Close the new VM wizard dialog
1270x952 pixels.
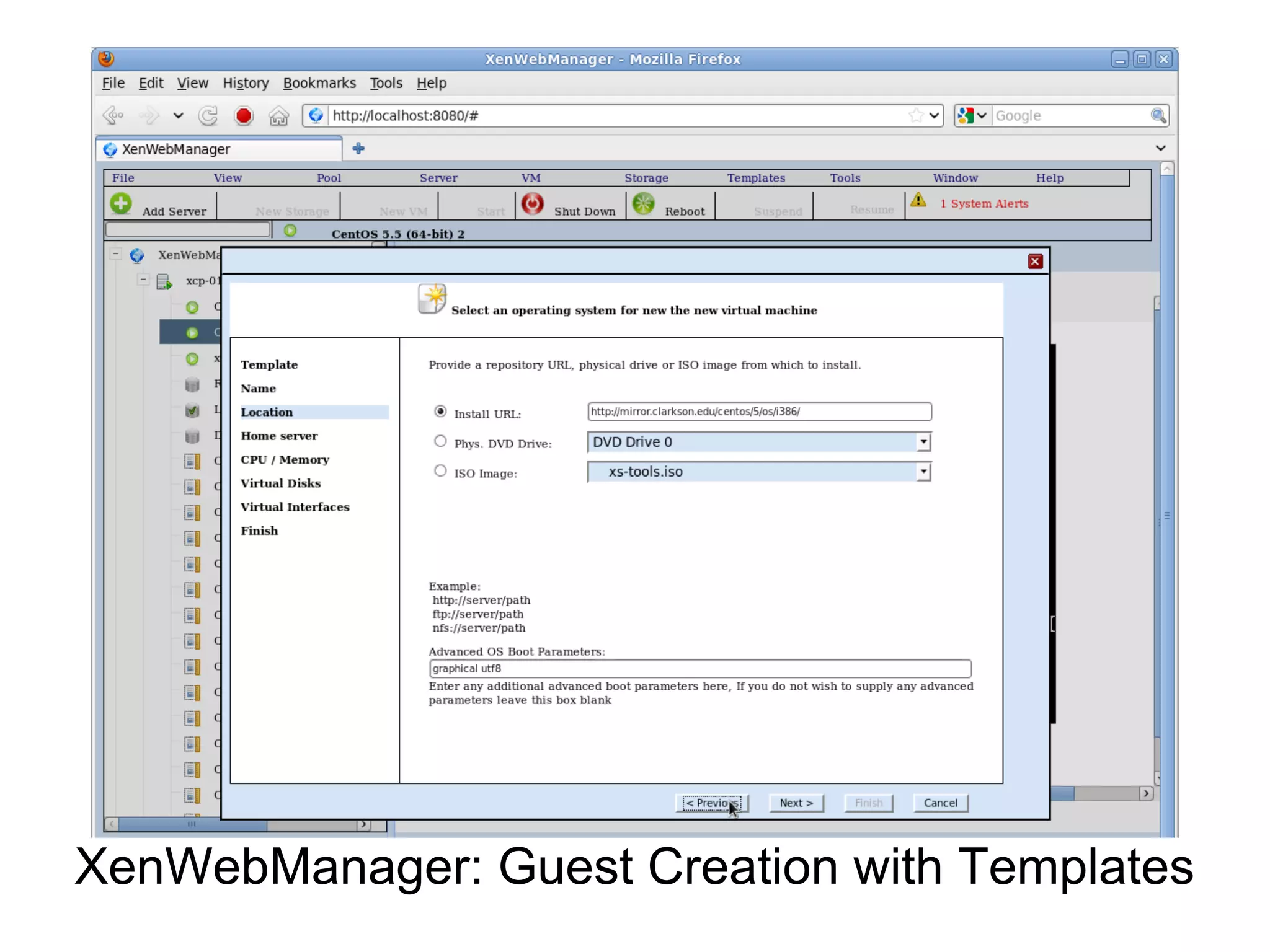click(1035, 262)
